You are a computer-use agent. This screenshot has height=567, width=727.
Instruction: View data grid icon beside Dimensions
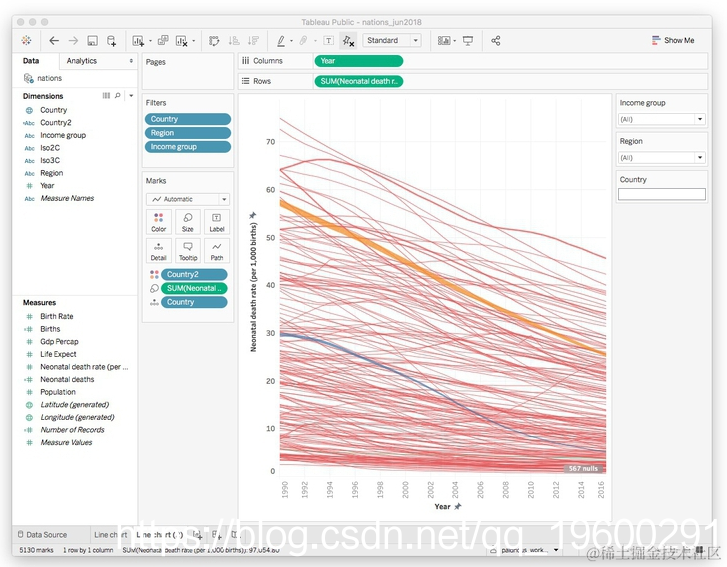click(106, 96)
